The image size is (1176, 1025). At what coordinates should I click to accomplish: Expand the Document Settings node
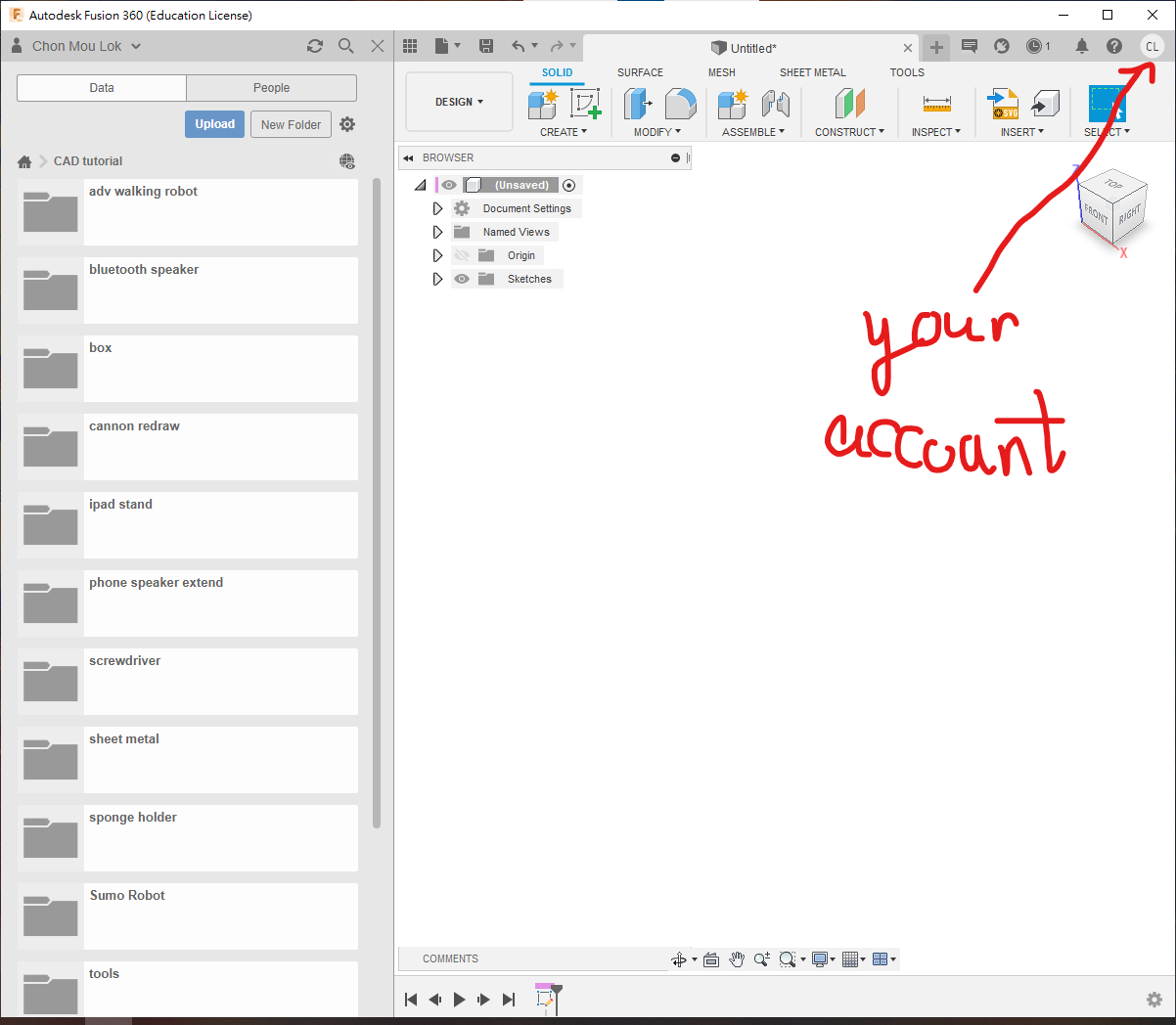(437, 208)
